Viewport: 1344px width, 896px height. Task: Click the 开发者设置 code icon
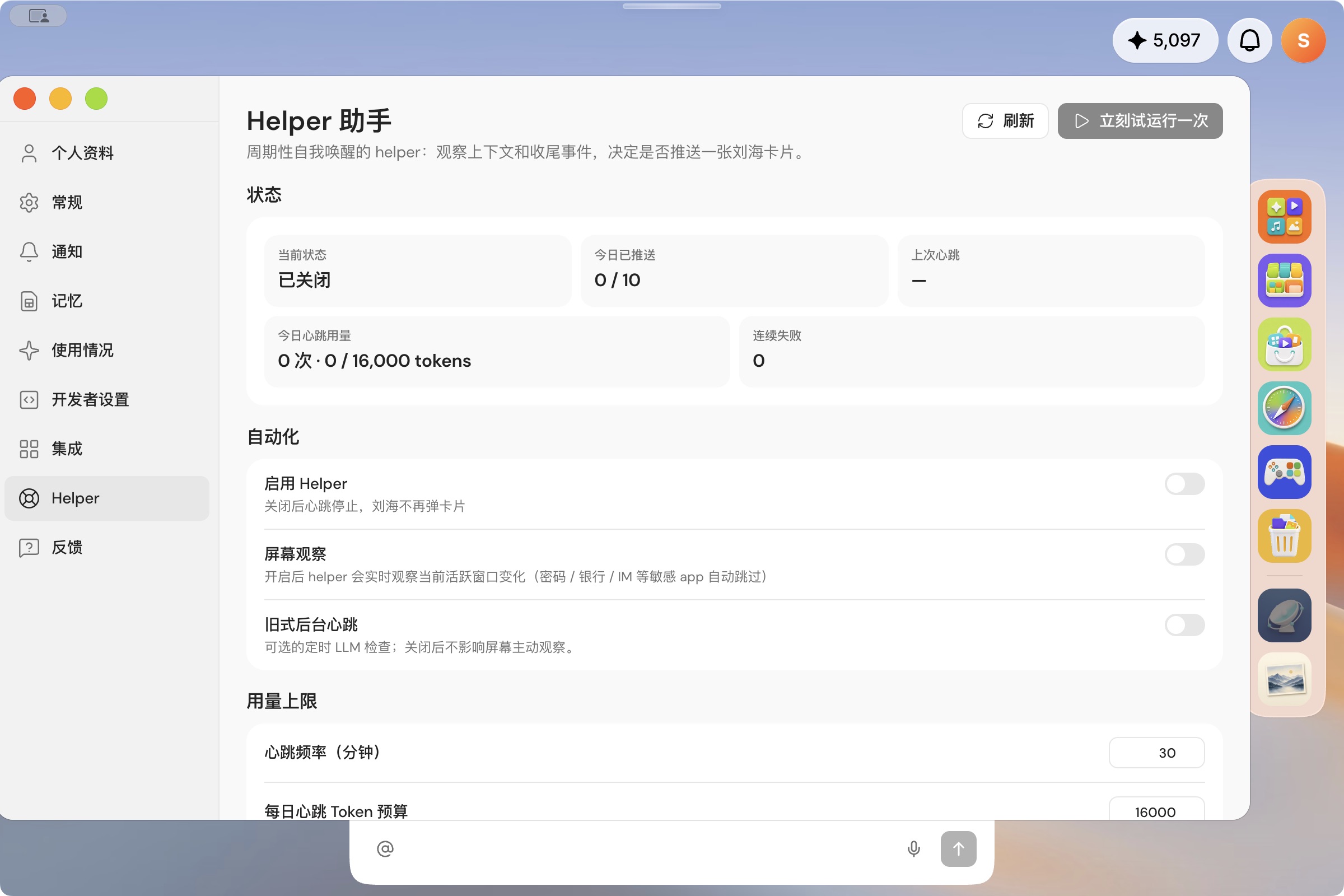click(29, 399)
